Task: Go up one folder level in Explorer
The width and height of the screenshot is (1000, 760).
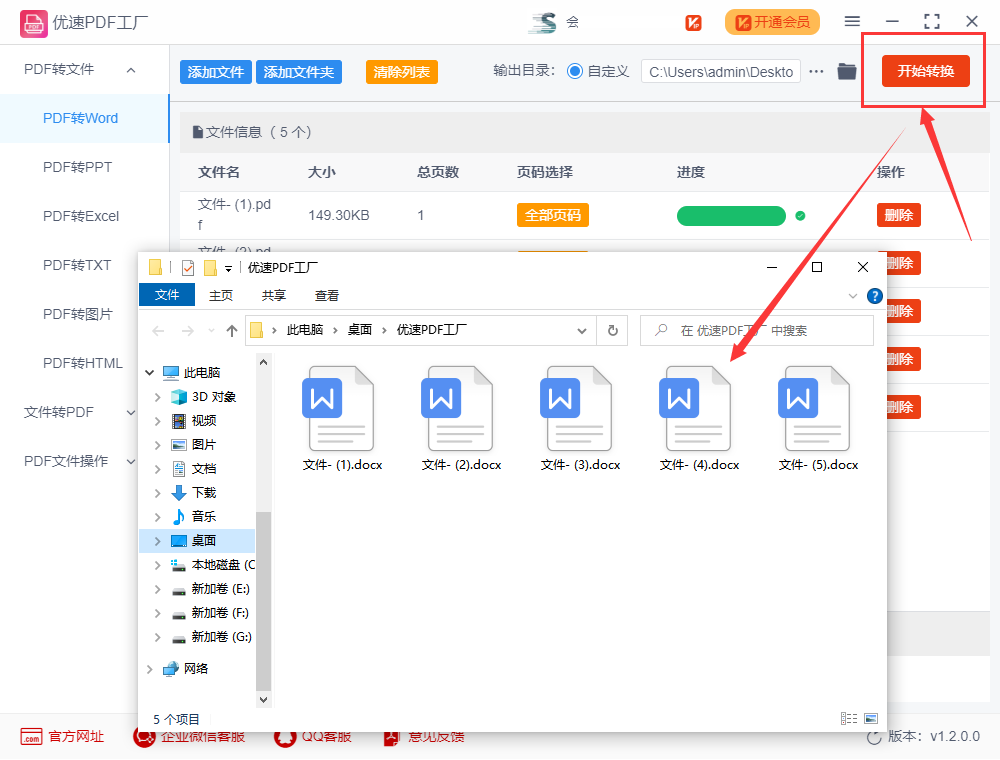Action: (232, 330)
